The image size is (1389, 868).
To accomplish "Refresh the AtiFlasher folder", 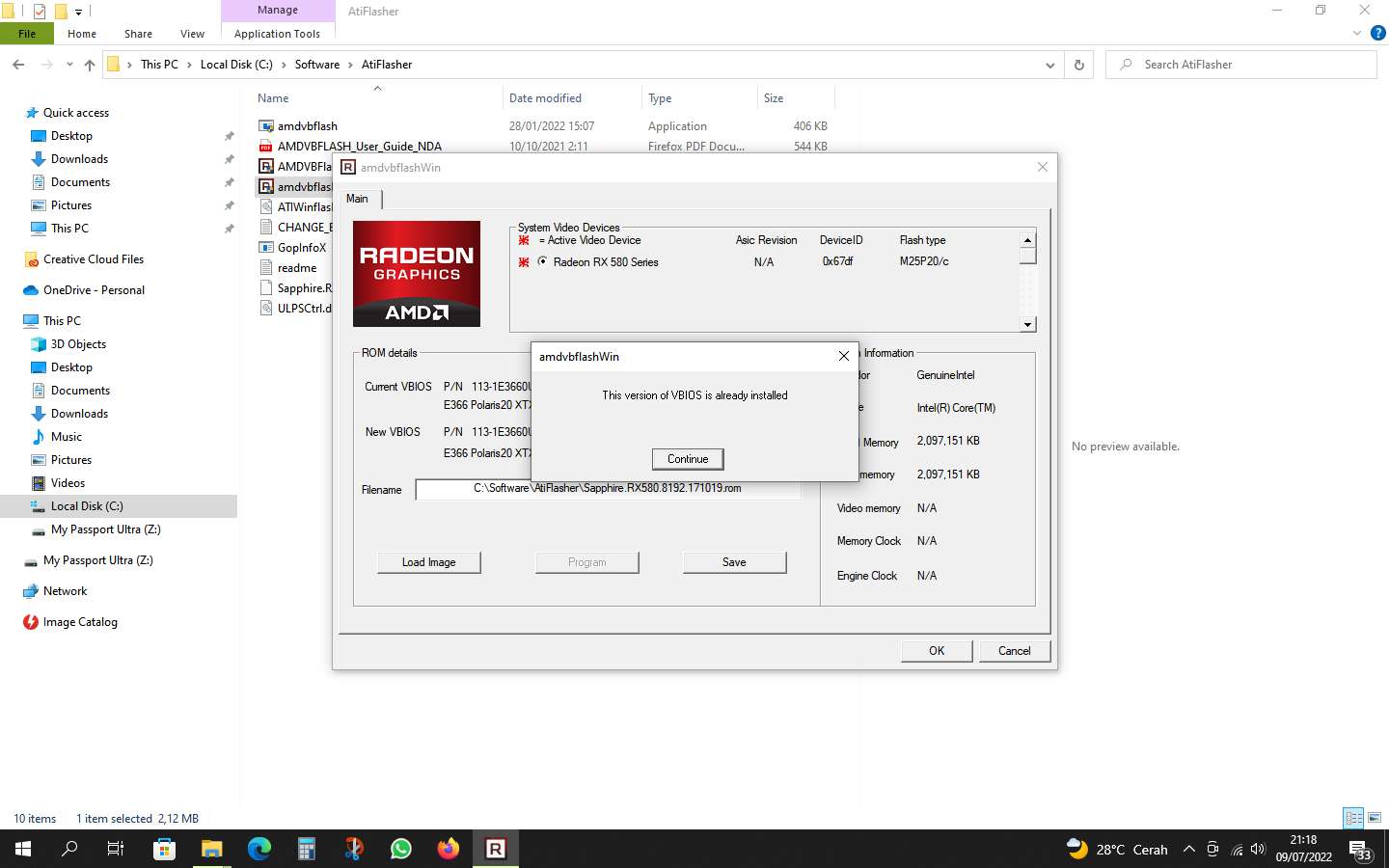I will (1079, 65).
